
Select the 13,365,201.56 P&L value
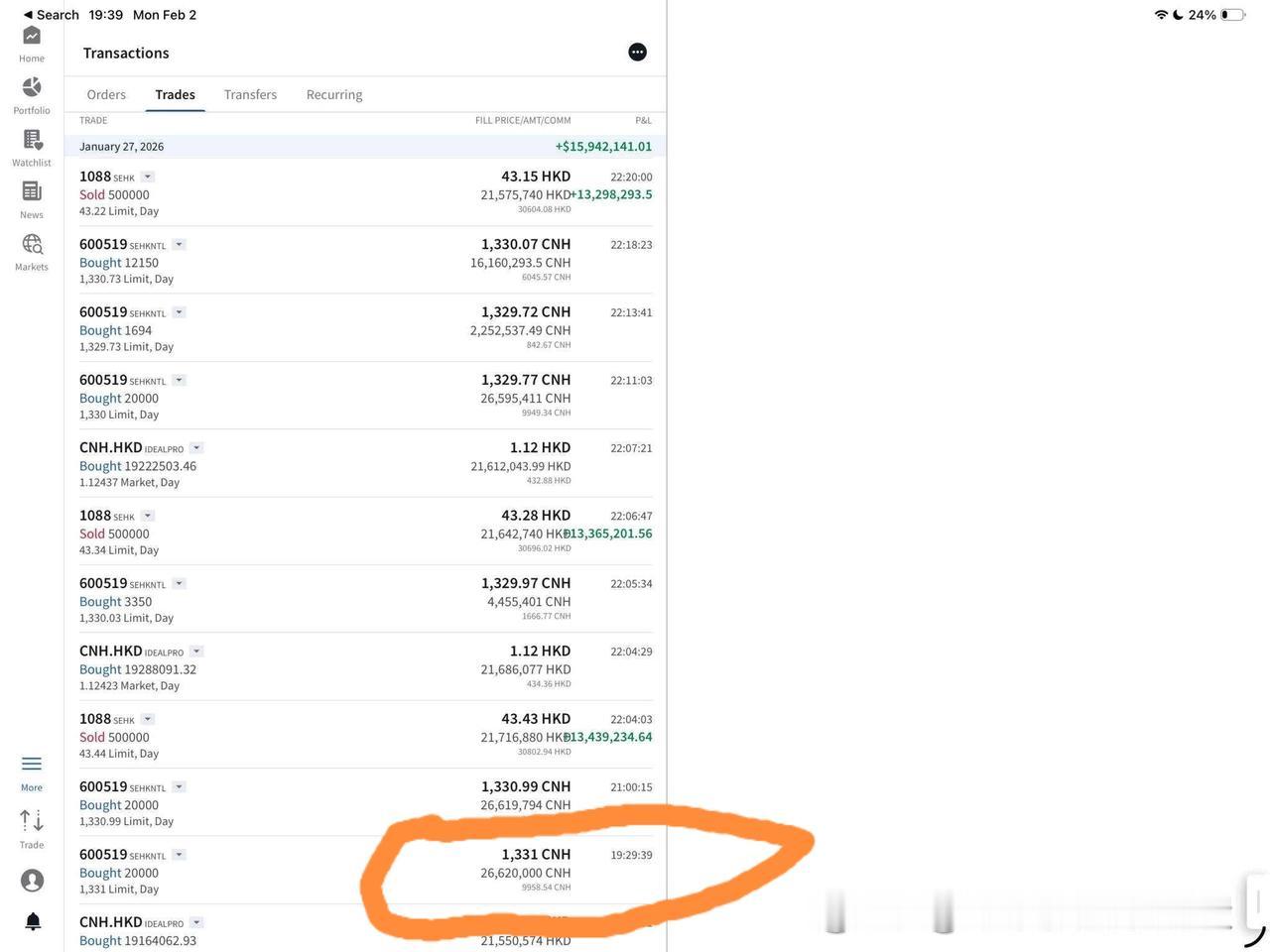coord(609,534)
